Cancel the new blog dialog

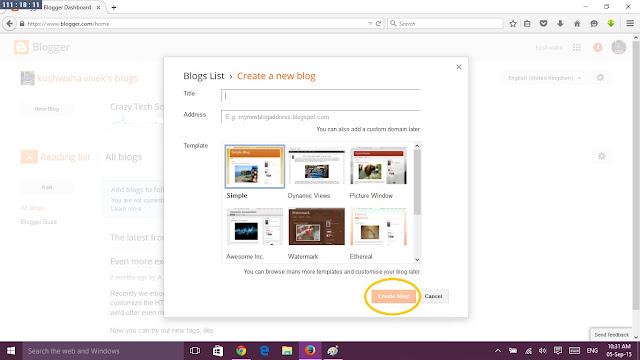point(433,296)
